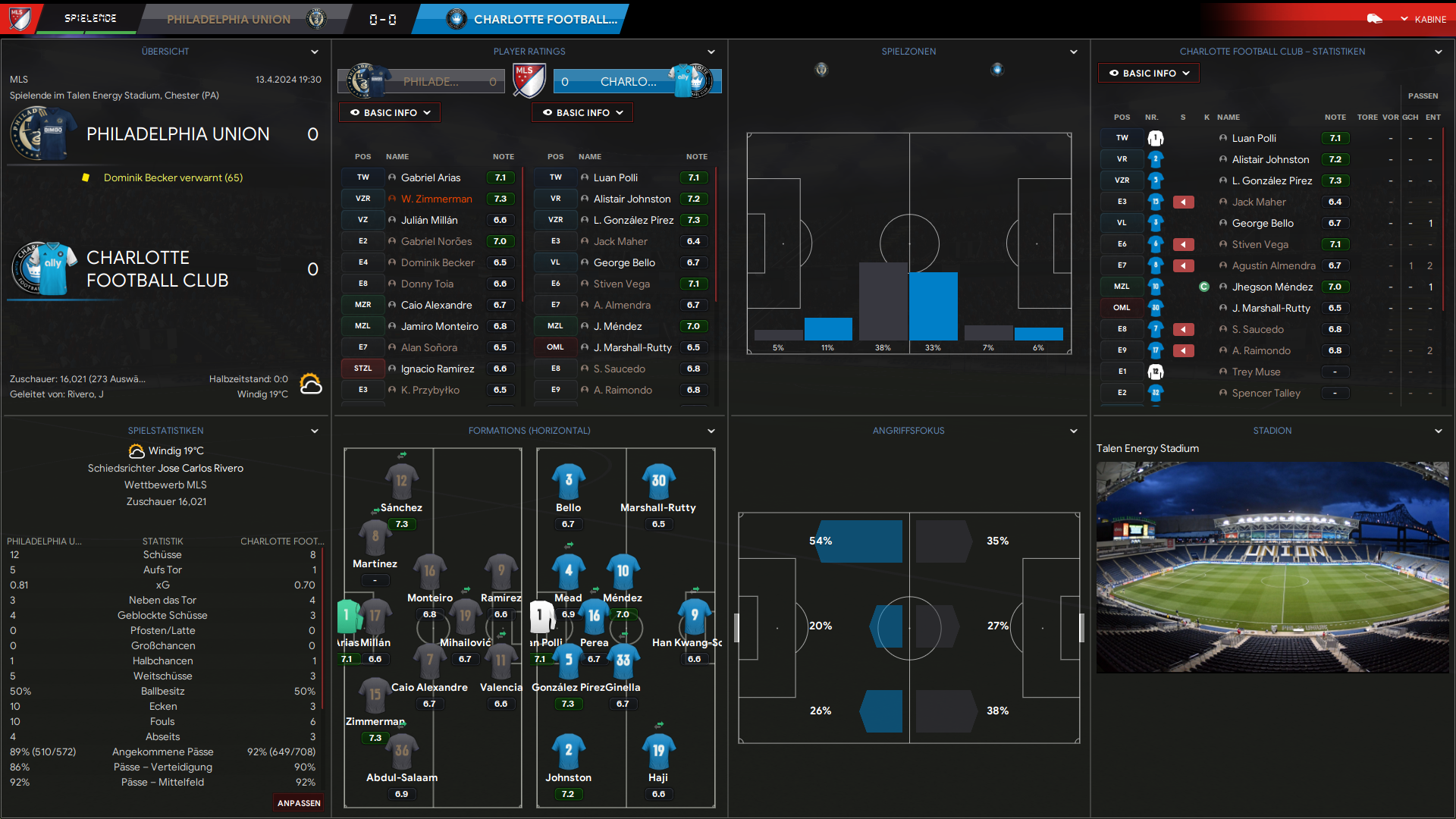Open Basic Info dropdown for Charlotte ratings

tap(582, 112)
